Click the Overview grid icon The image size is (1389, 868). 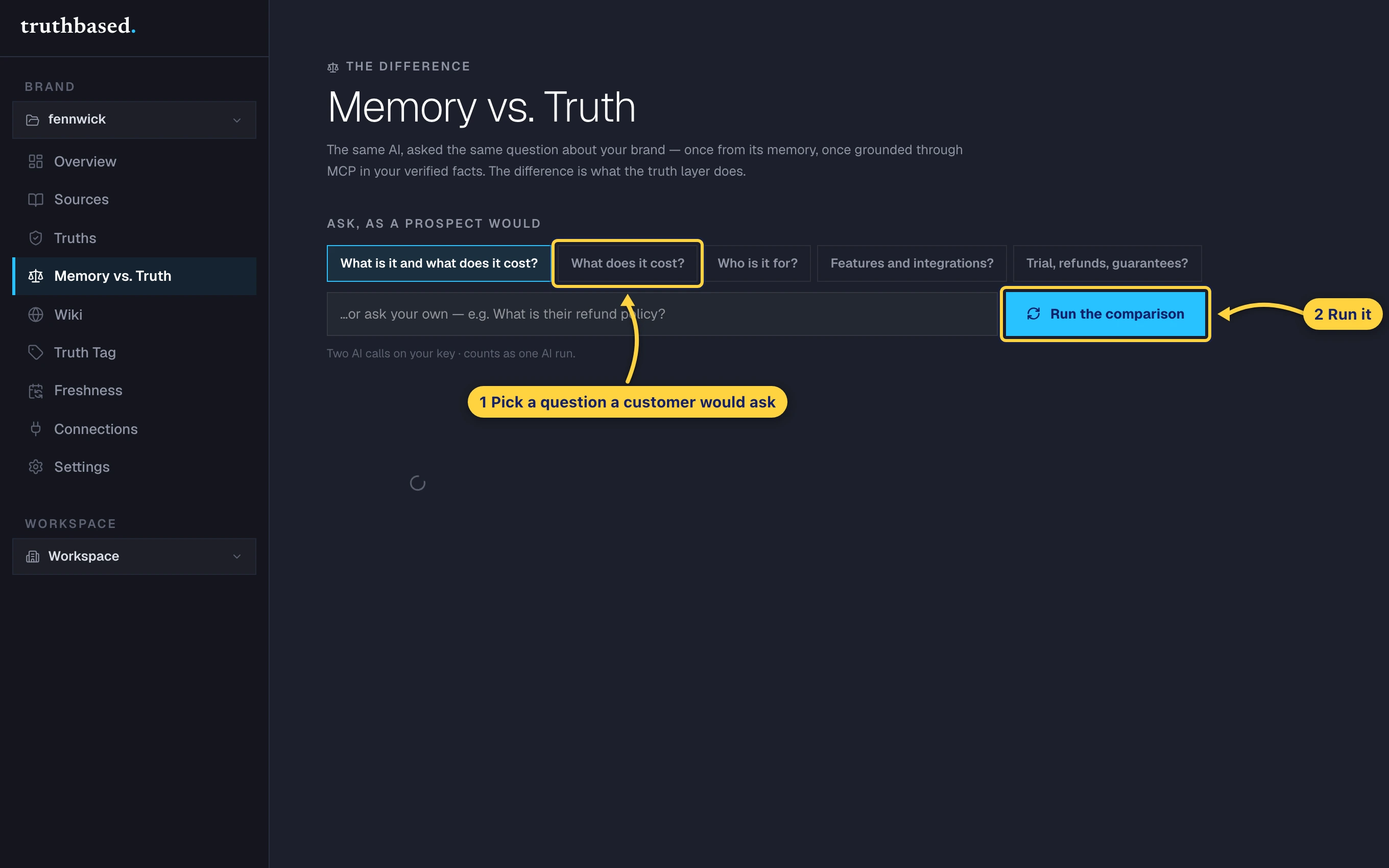[36, 161]
